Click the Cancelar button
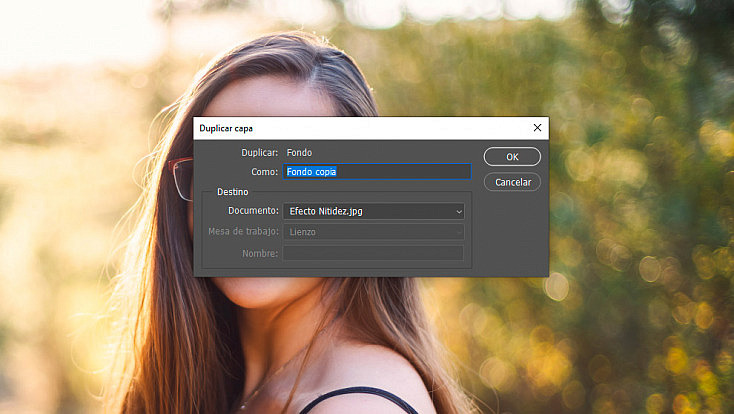Image resolution: width=734 pixels, height=414 pixels. (512, 182)
